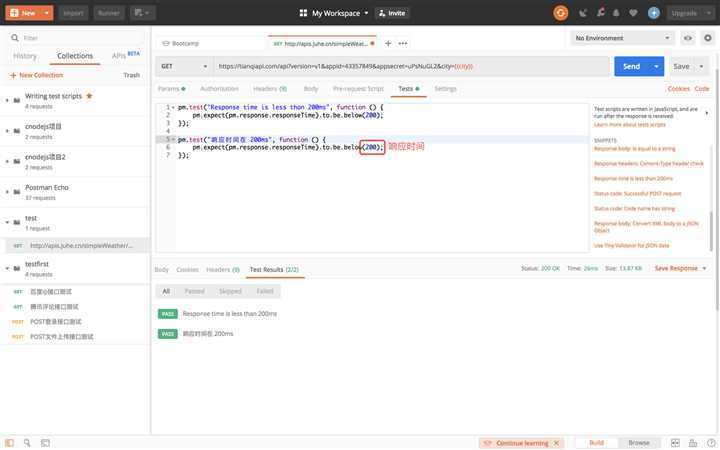Filter test results by Failed
Screen dimensions: 720x450
pos(265,291)
